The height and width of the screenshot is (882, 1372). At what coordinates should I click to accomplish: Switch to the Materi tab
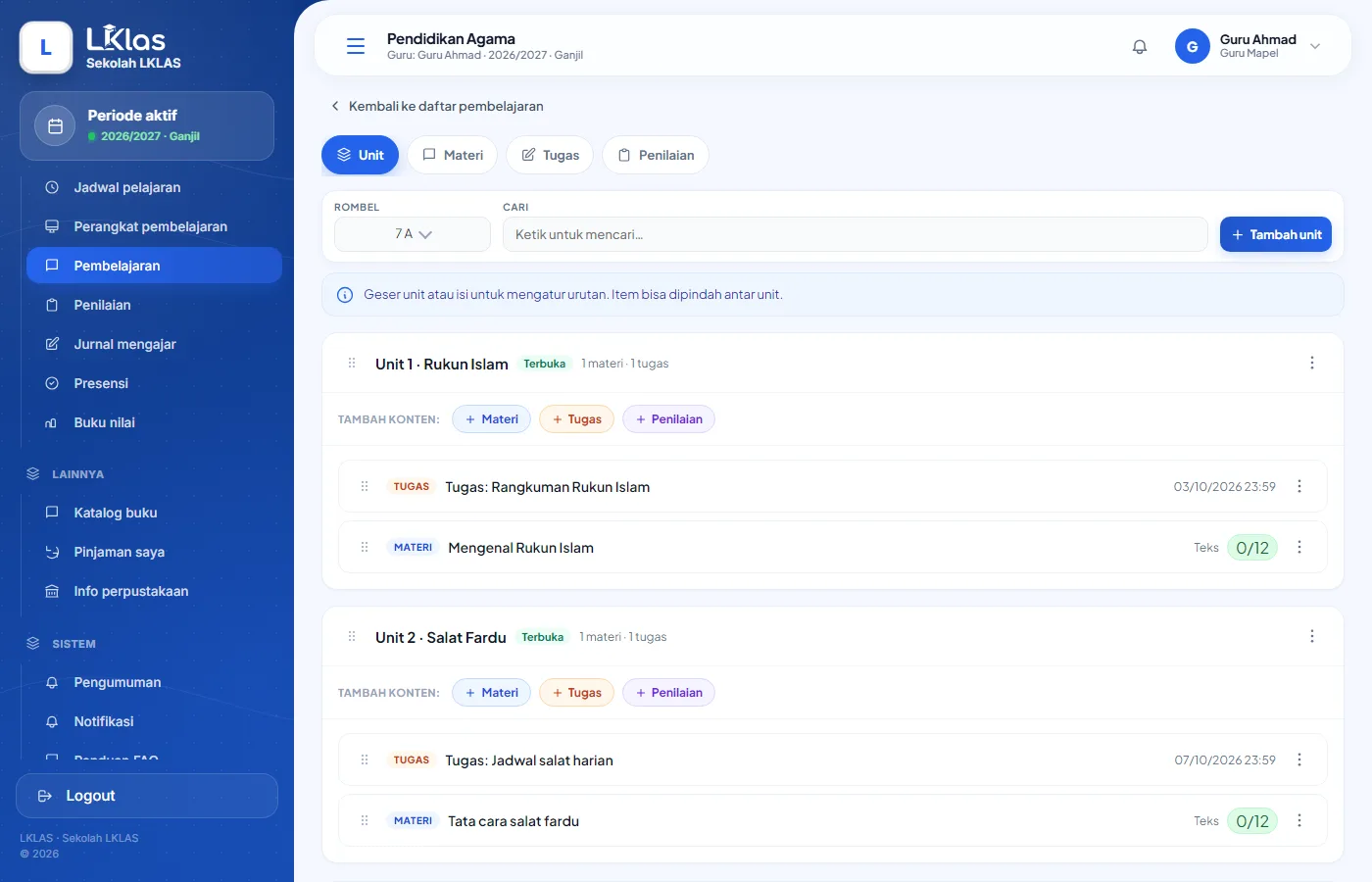coord(453,155)
